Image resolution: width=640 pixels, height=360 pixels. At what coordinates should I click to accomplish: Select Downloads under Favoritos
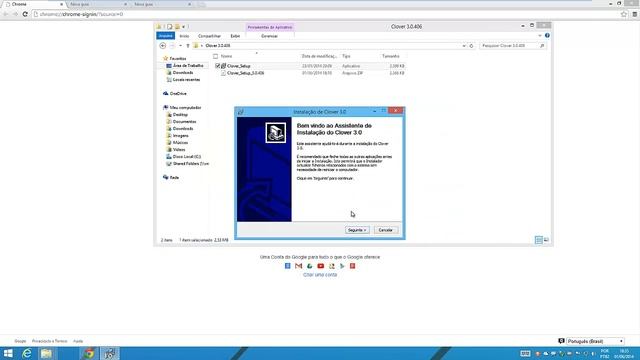tap(183, 73)
